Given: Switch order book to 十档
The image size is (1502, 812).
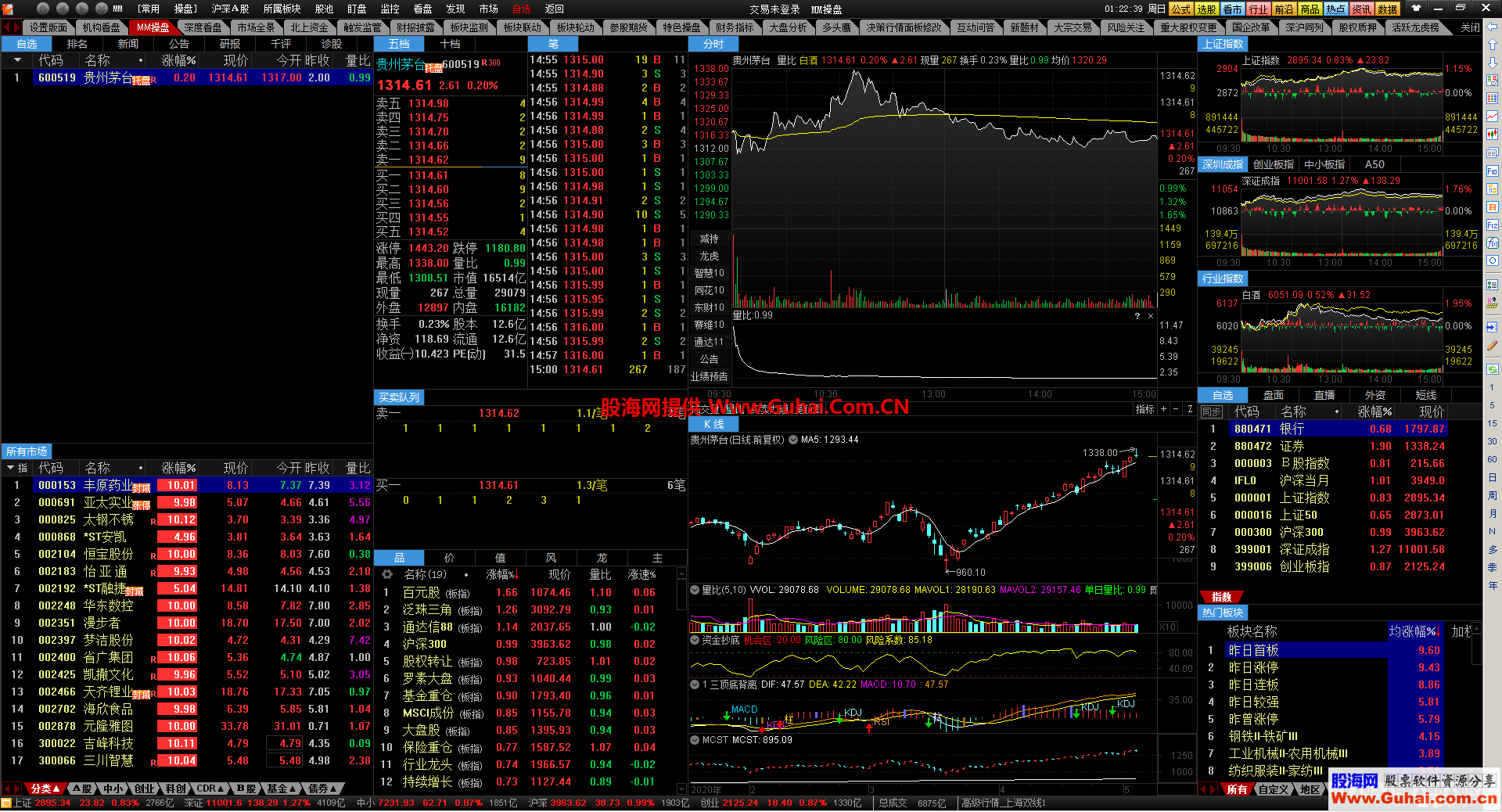Looking at the screenshot, I should pos(450,44).
